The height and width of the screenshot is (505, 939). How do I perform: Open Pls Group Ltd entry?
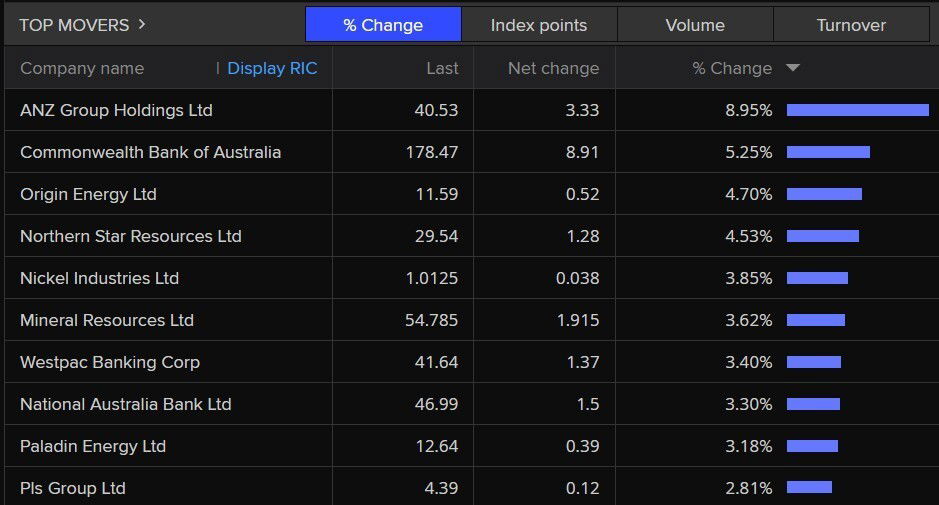73,488
